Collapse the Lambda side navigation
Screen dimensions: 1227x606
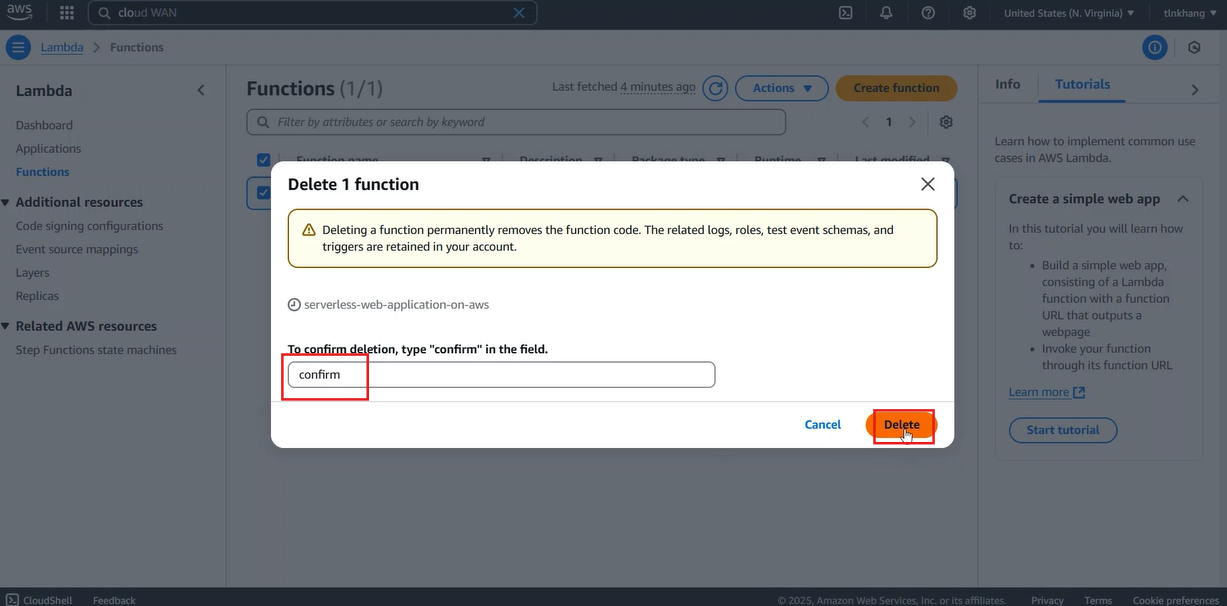pos(201,90)
